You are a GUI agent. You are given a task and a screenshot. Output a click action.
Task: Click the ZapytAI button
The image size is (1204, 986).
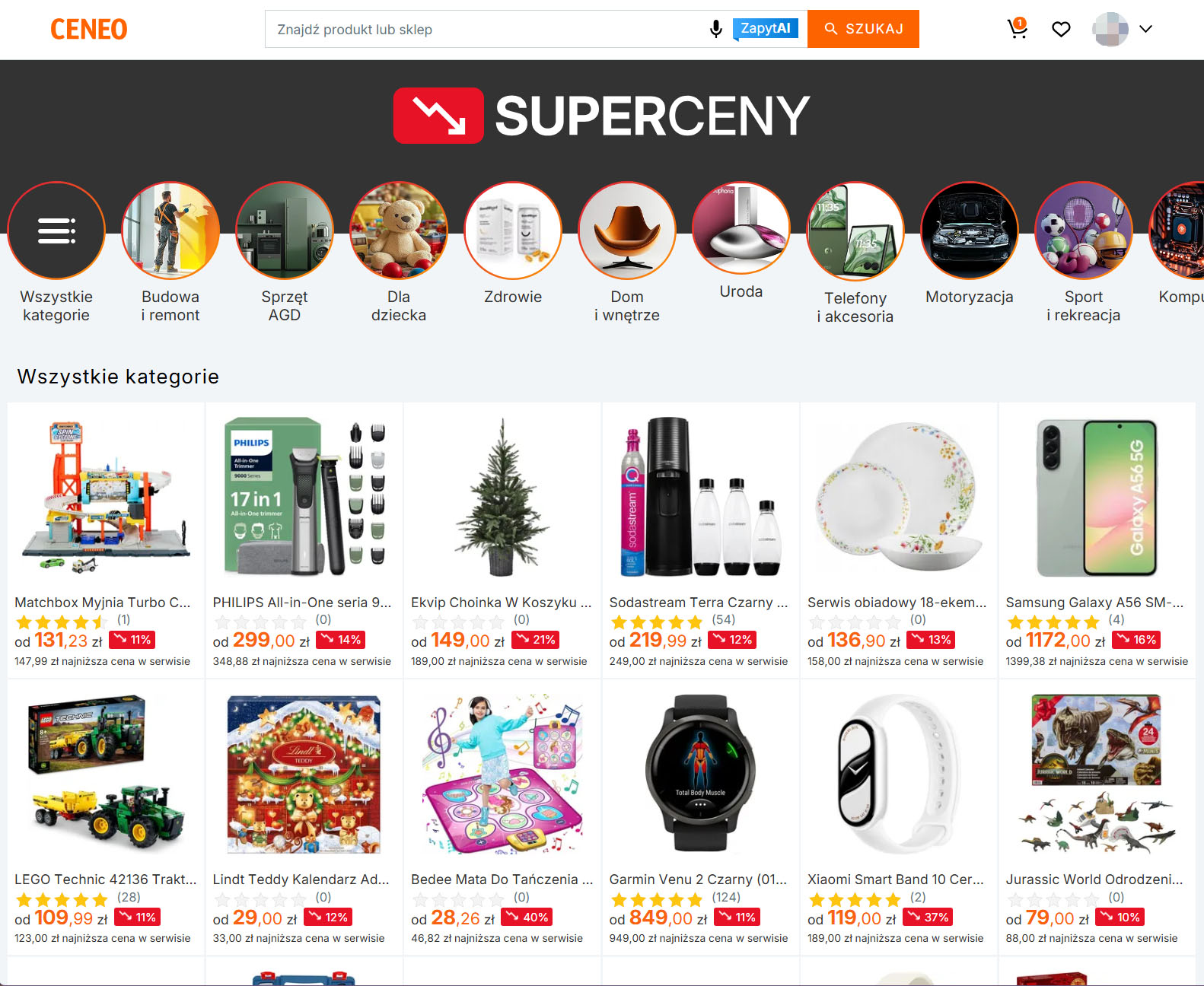point(765,29)
